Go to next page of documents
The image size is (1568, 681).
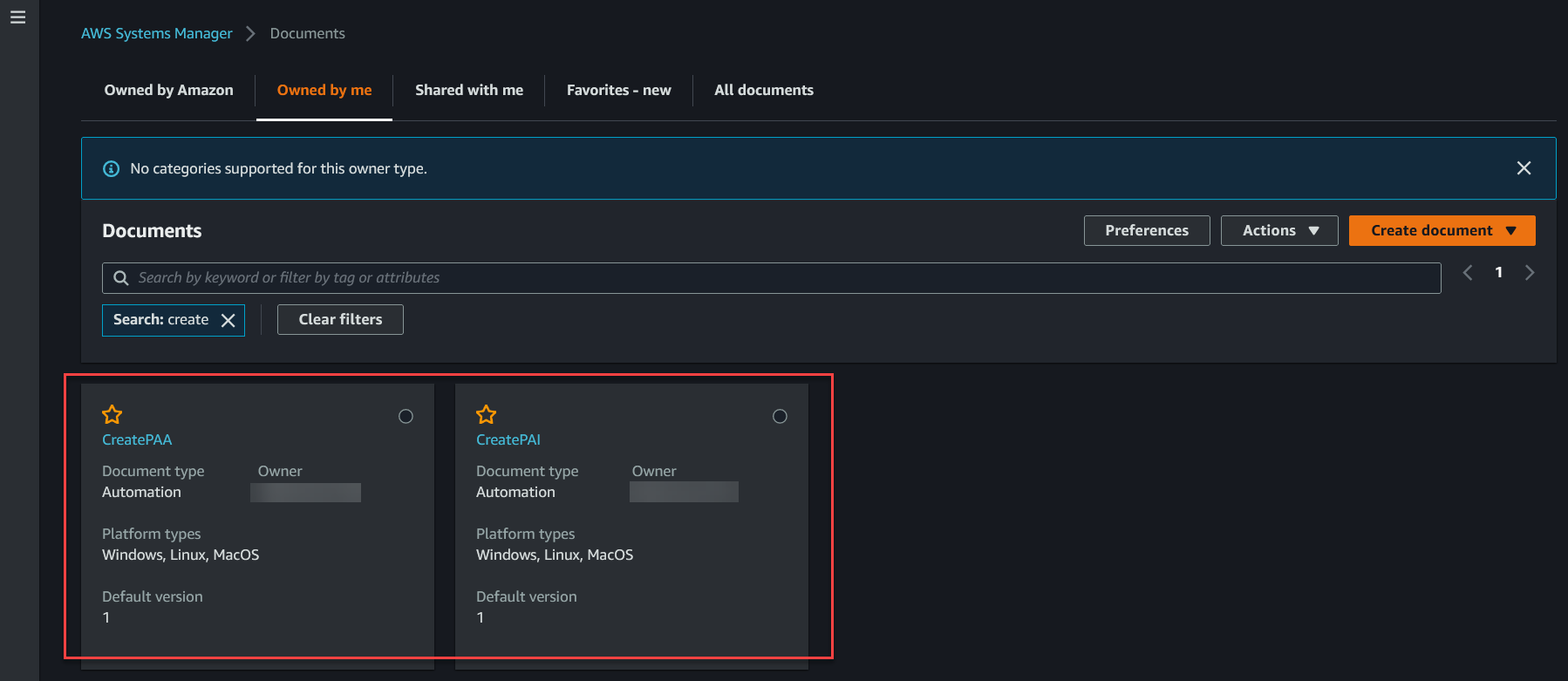[1530, 273]
